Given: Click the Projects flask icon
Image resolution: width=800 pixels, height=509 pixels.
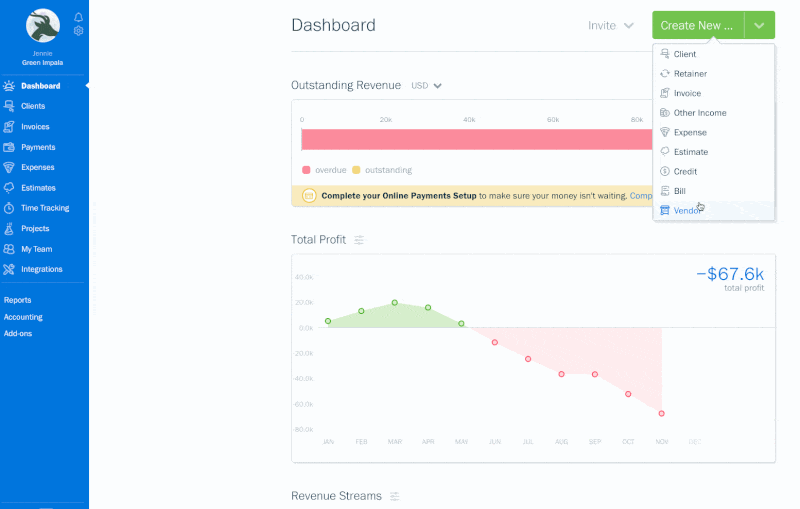Looking at the screenshot, I should point(9,228).
